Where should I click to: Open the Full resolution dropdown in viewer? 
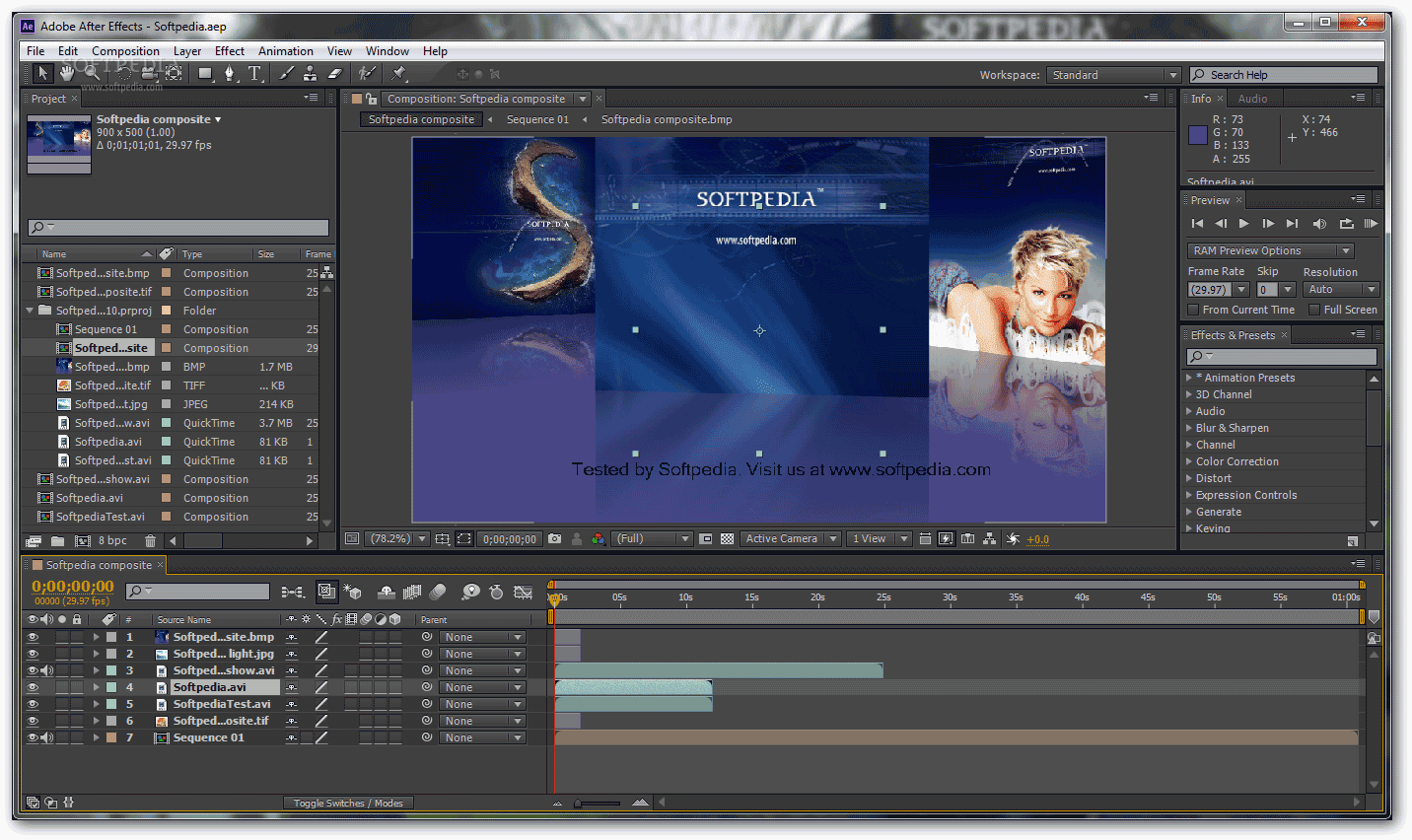pos(652,539)
